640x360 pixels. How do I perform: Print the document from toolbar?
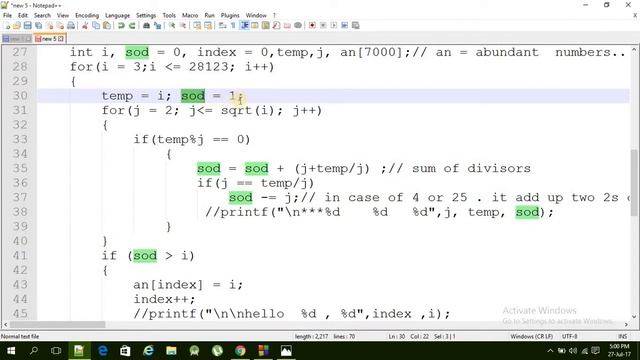tap(71, 25)
